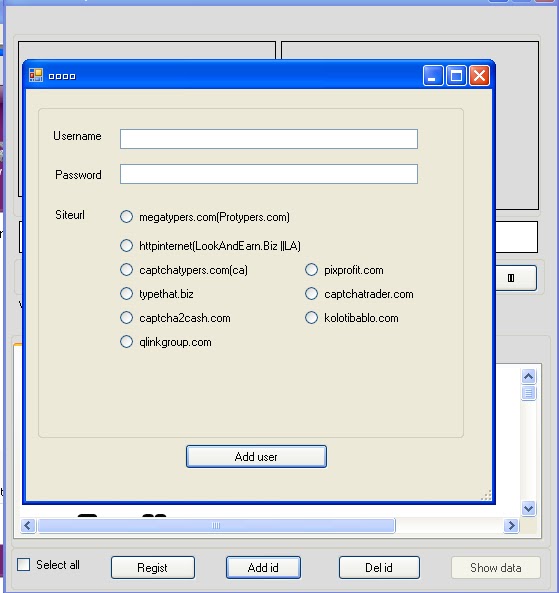The width and height of the screenshot is (559, 593).
Task: Click the horizontal scrollbar thumb
Action: pos(216,526)
